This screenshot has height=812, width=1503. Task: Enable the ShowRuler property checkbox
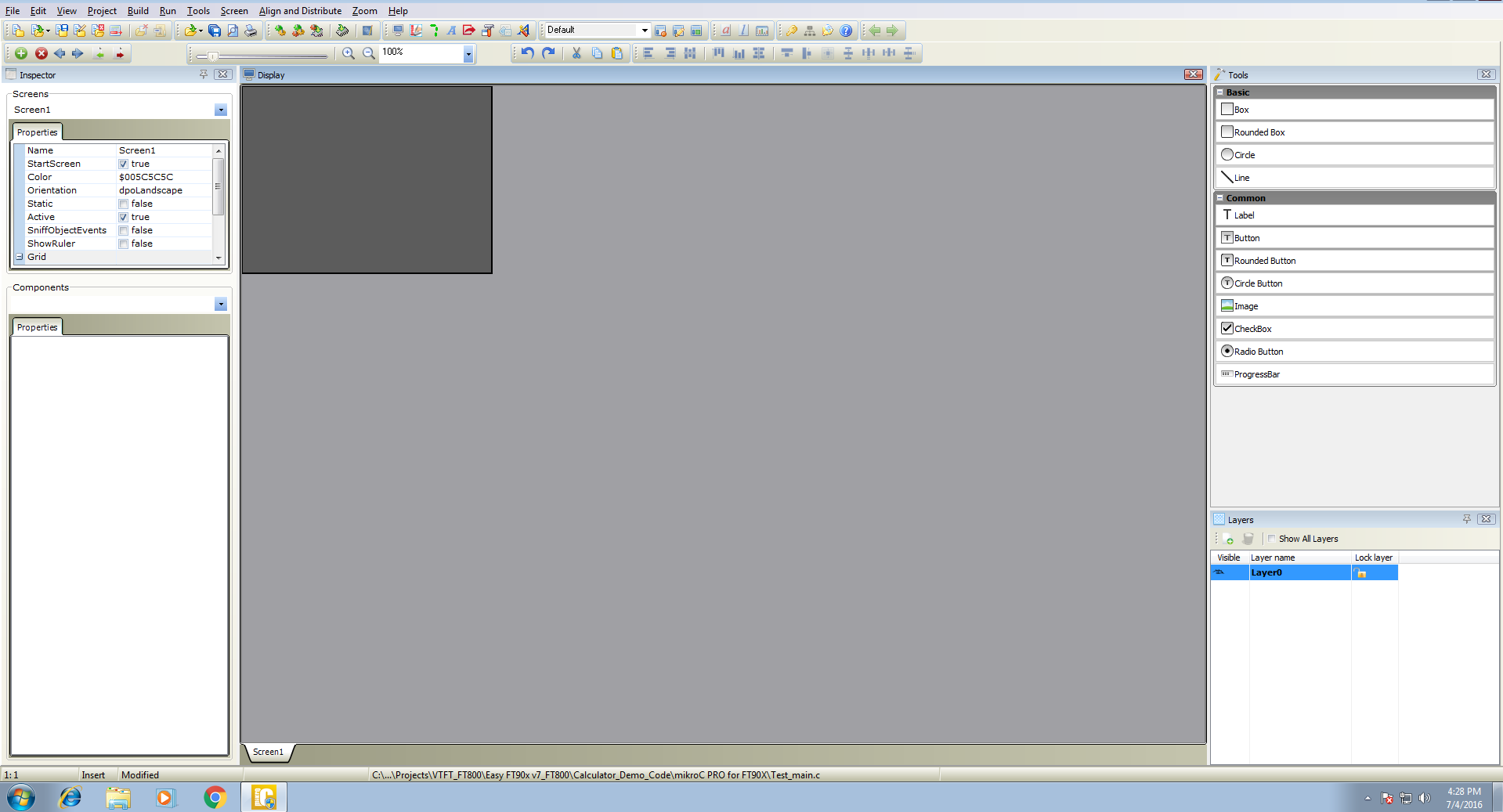tap(124, 244)
